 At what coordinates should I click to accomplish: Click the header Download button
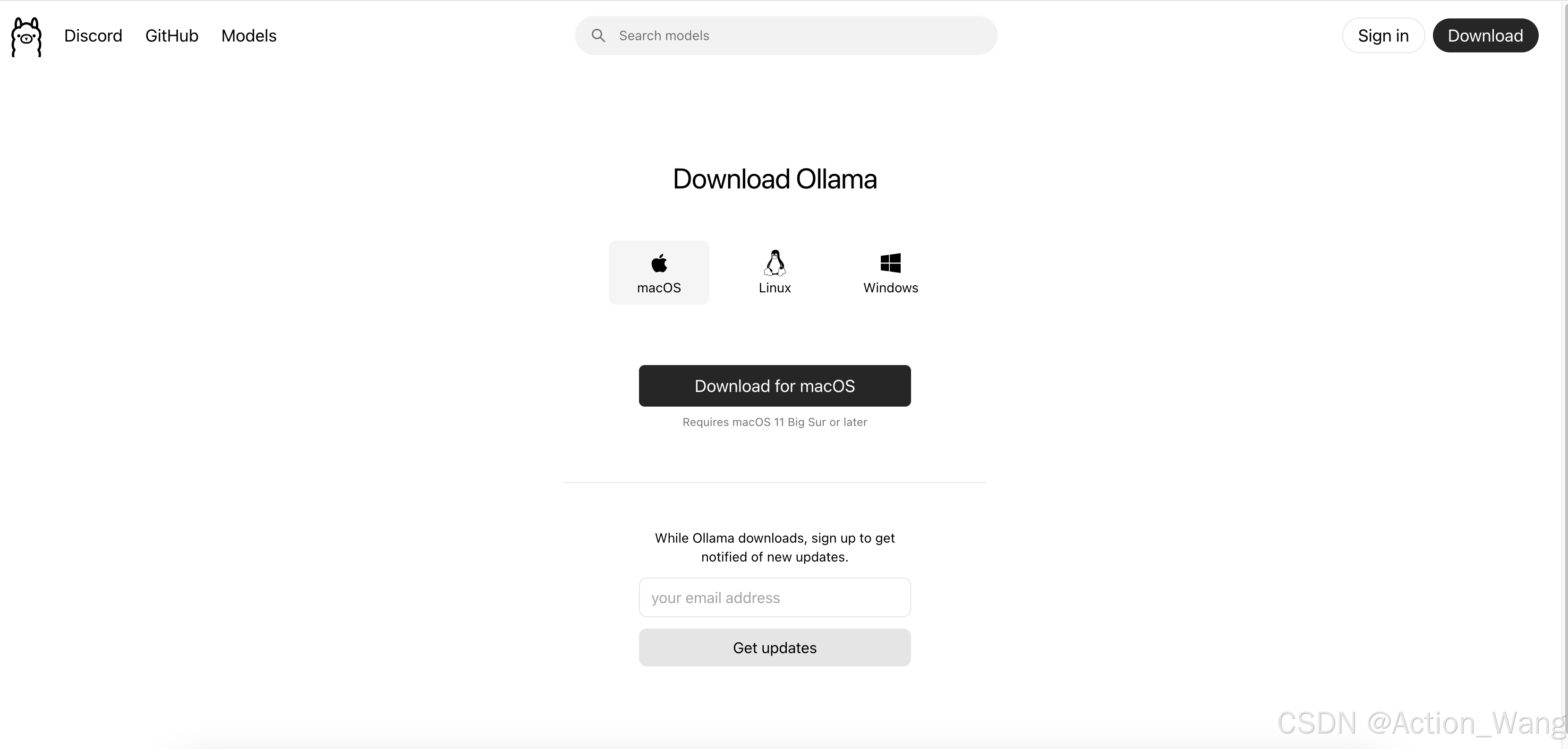click(x=1485, y=35)
